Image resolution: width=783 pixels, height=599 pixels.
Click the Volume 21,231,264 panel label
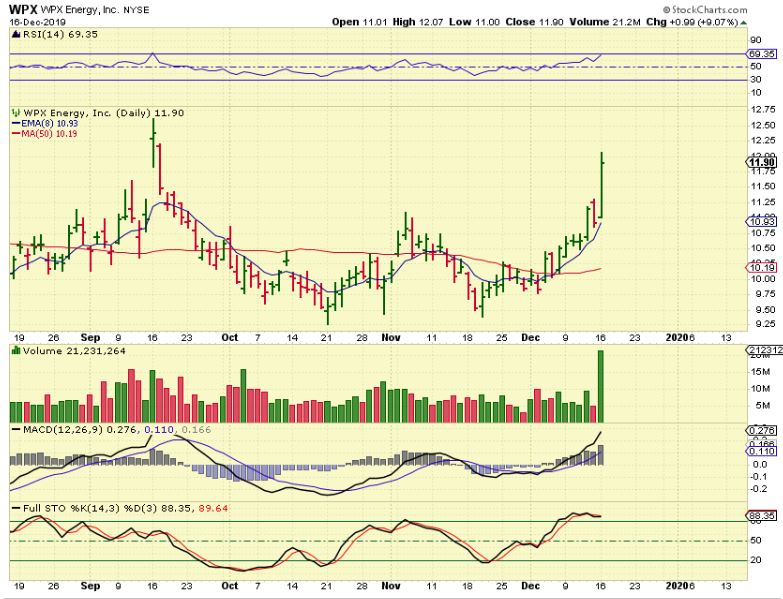coord(74,351)
